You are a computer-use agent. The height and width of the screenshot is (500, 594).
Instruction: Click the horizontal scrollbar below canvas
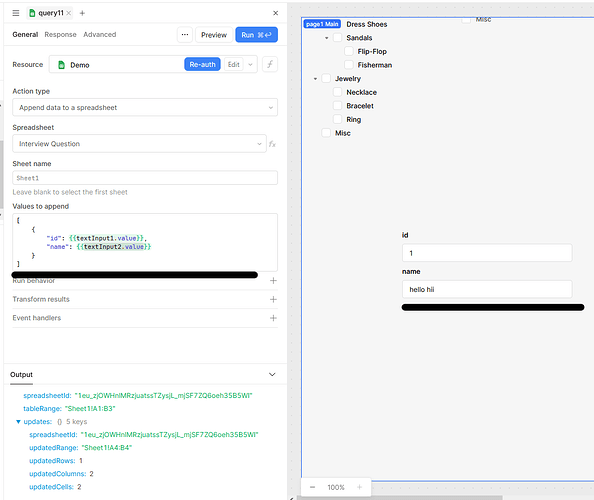coord(400,498)
